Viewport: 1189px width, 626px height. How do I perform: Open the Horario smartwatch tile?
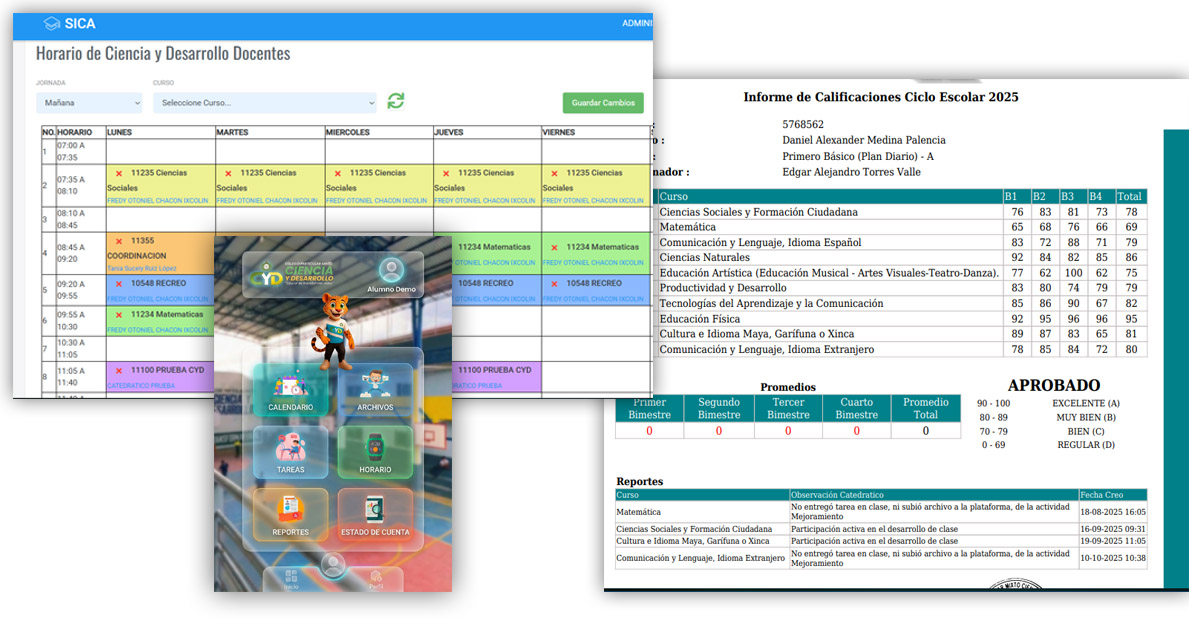click(375, 452)
